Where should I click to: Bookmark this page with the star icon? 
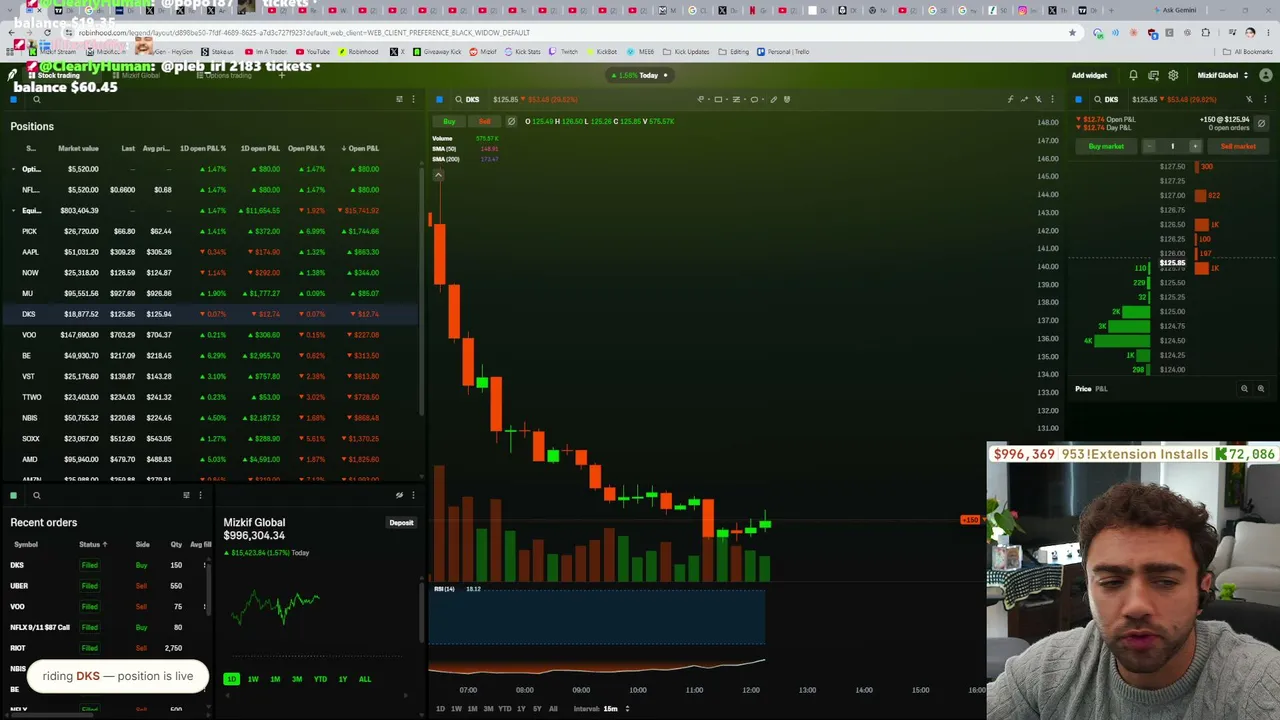(x=1073, y=32)
